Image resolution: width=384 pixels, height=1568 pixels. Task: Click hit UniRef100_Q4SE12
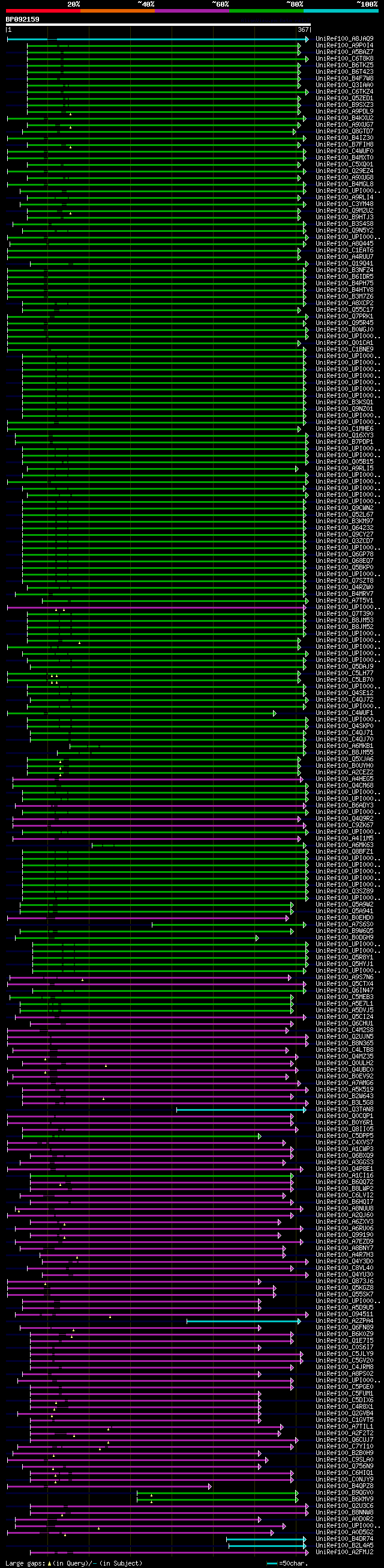tap(344, 693)
